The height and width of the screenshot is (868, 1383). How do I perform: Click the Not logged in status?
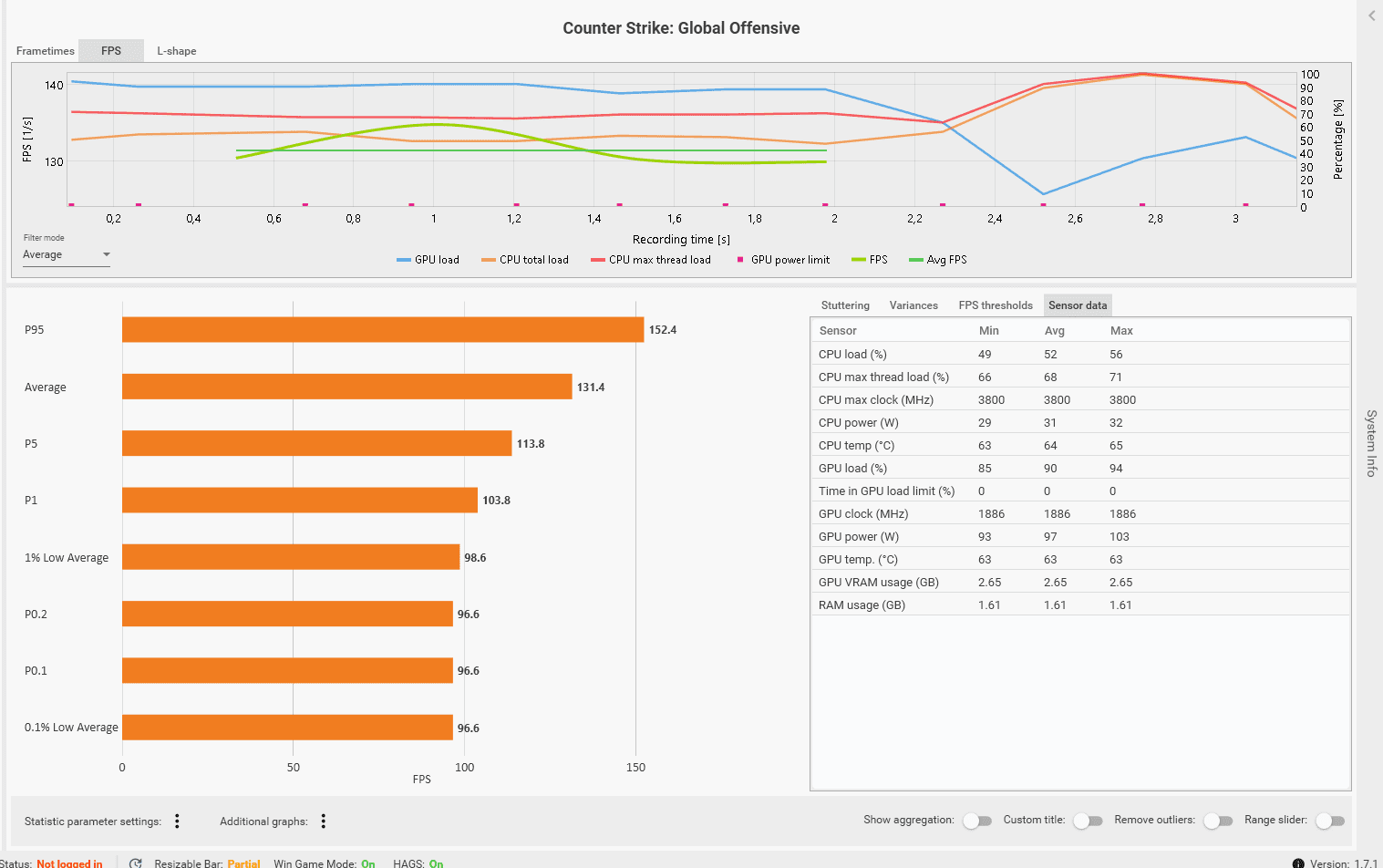(x=69, y=863)
